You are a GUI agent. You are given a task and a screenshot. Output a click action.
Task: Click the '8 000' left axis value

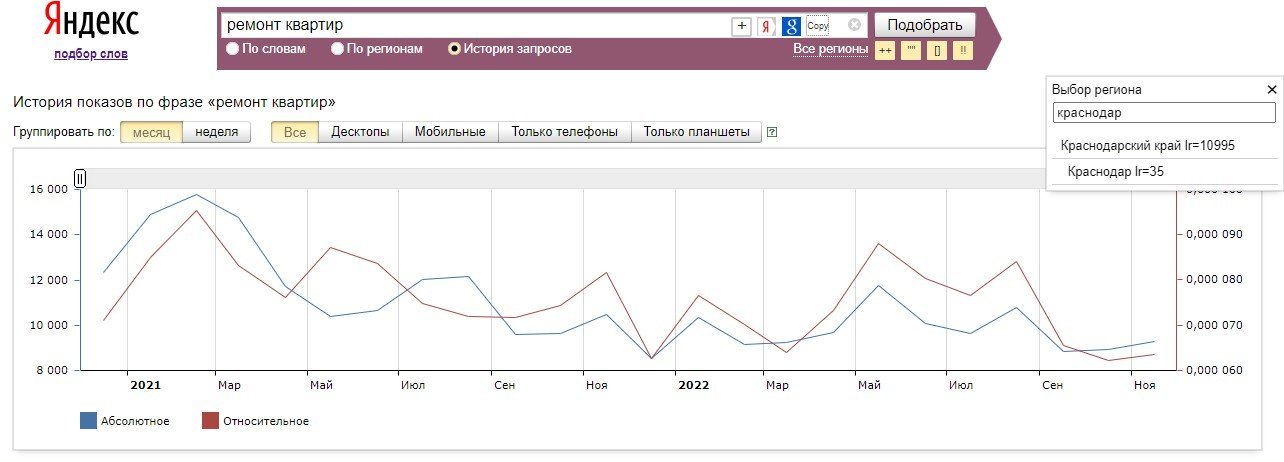(x=51, y=371)
